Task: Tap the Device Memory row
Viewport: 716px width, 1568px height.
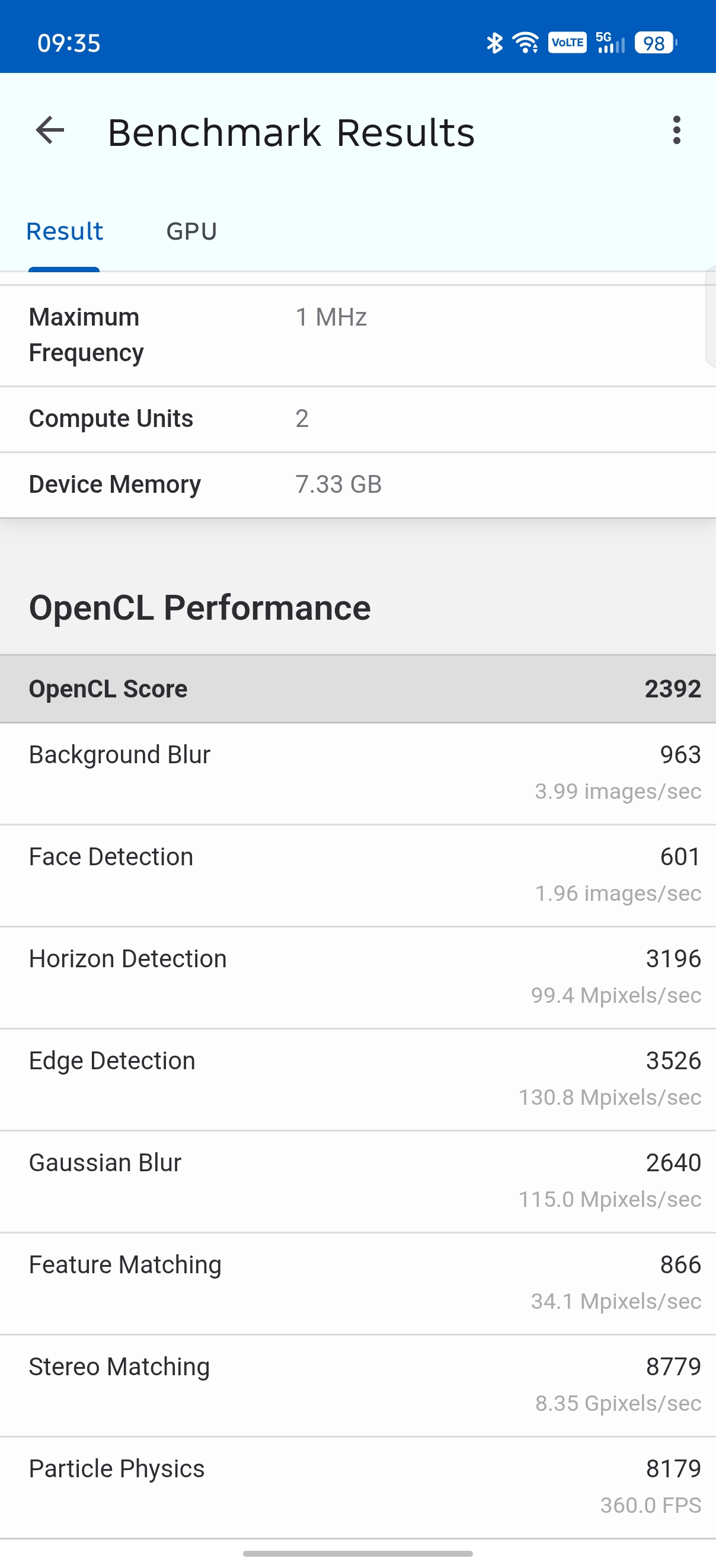Action: click(x=357, y=485)
